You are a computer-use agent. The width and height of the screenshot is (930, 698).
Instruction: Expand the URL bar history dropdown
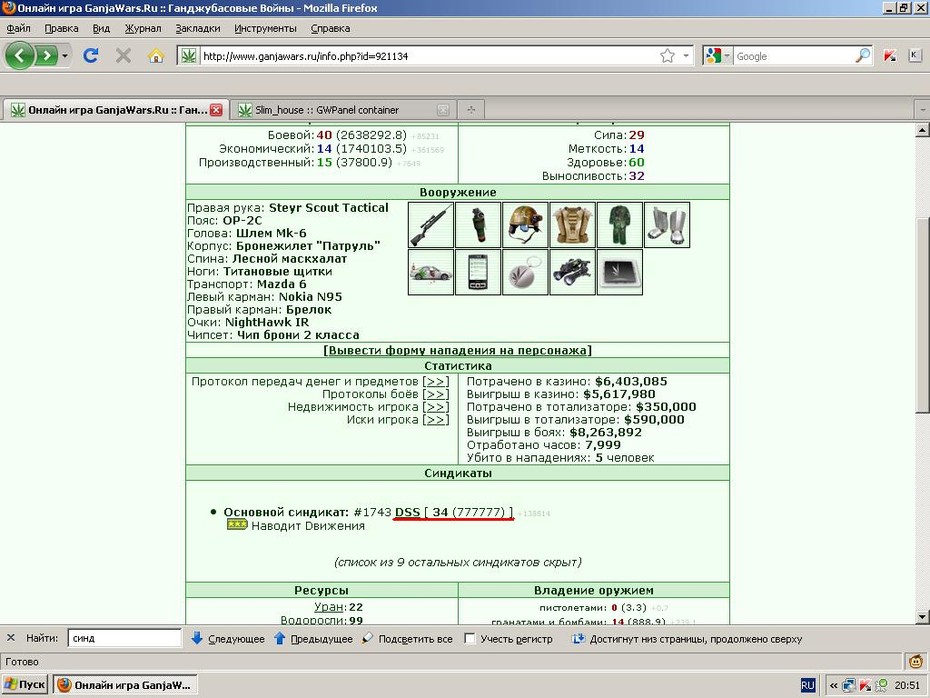pyautogui.click(x=686, y=56)
